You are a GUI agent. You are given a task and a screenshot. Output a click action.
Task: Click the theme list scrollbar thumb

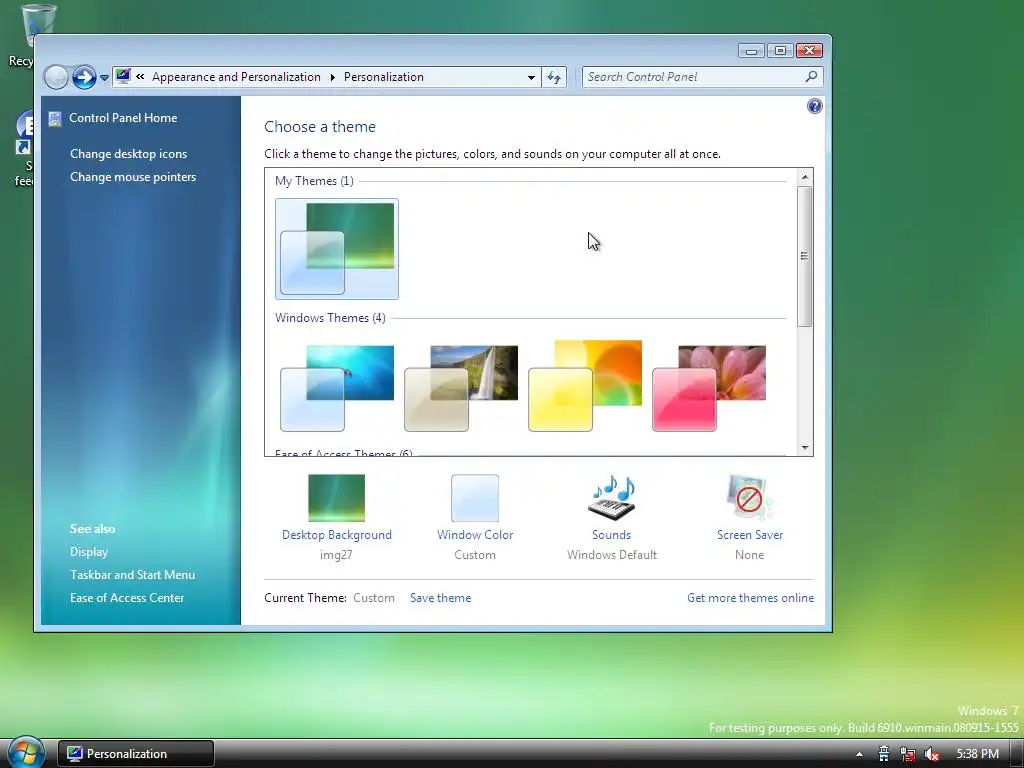(x=805, y=256)
